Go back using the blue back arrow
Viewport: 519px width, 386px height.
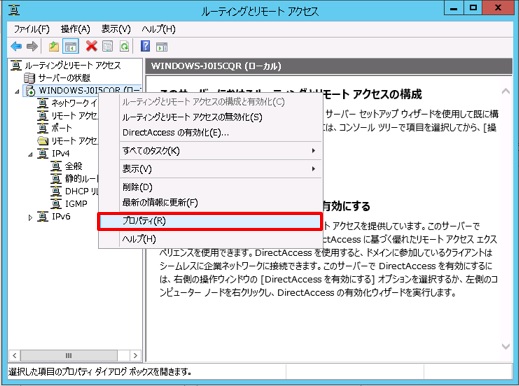point(16,46)
